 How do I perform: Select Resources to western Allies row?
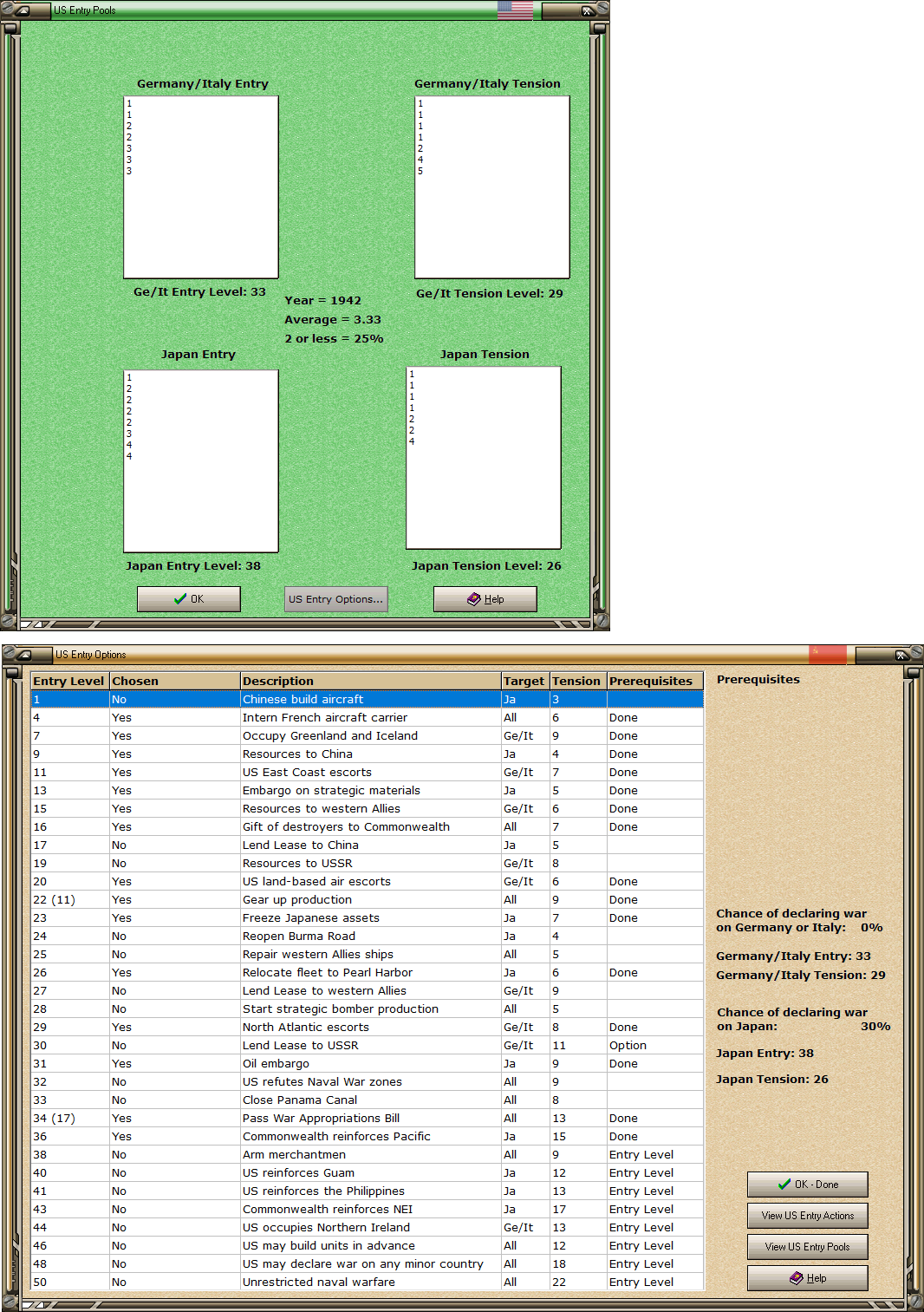[367, 808]
